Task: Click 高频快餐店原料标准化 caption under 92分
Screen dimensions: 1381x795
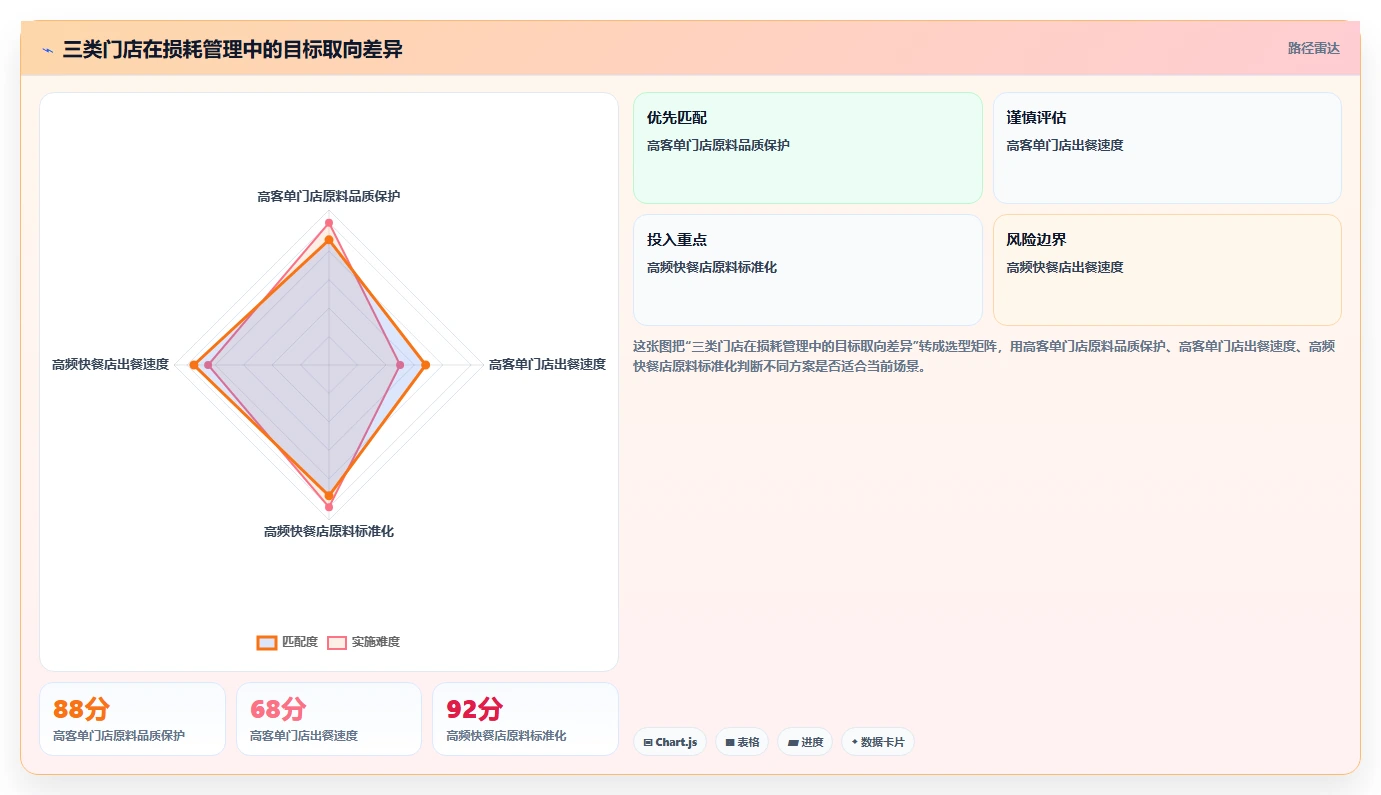Action: point(506,736)
